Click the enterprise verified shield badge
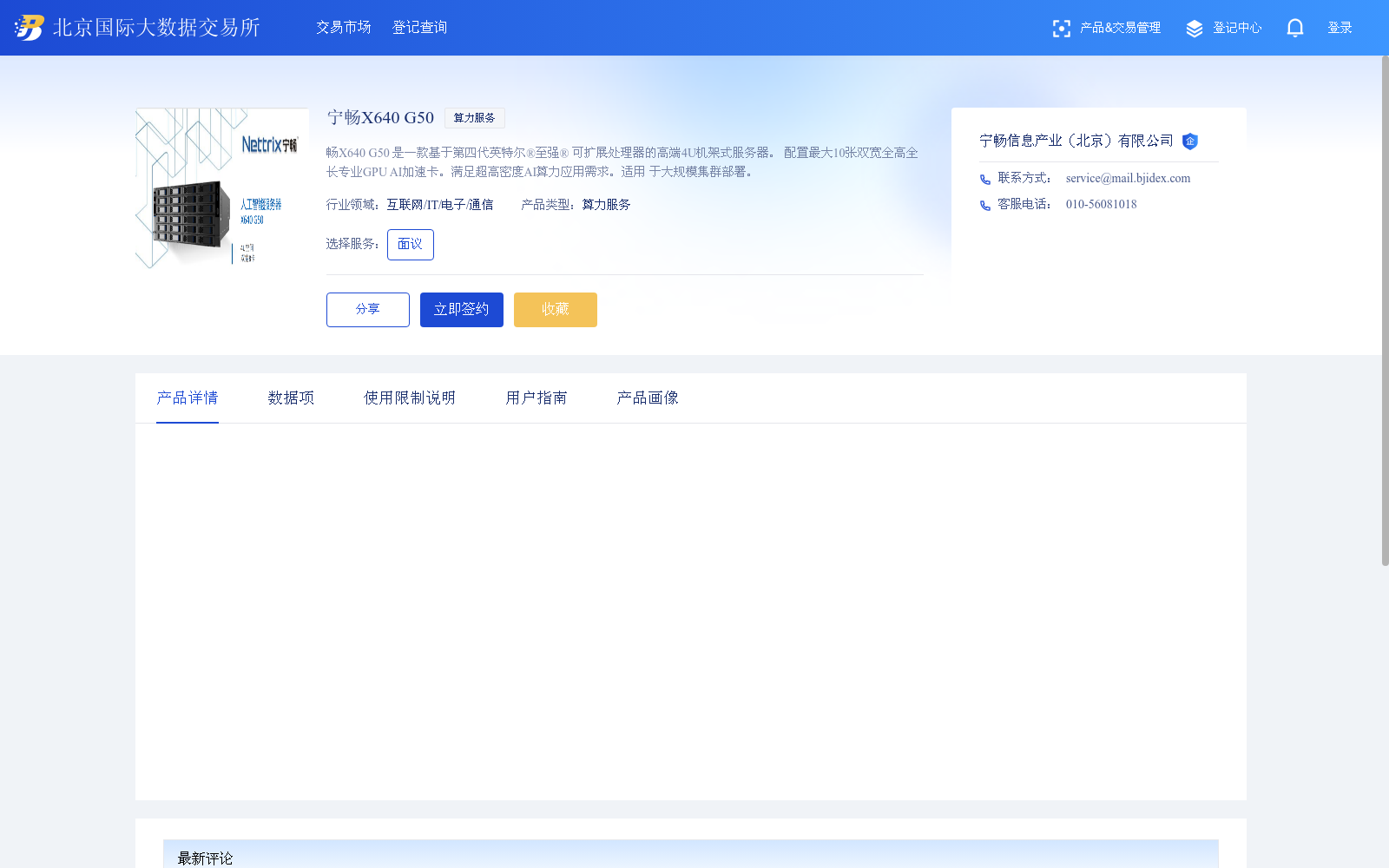The width and height of the screenshot is (1389, 868). click(1190, 141)
